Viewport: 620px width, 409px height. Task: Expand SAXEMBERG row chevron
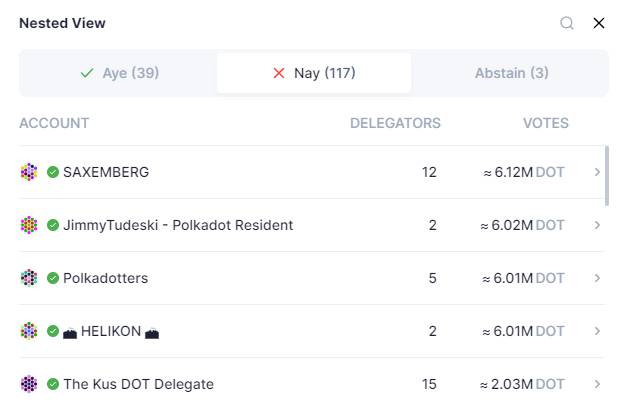click(x=597, y=172)
